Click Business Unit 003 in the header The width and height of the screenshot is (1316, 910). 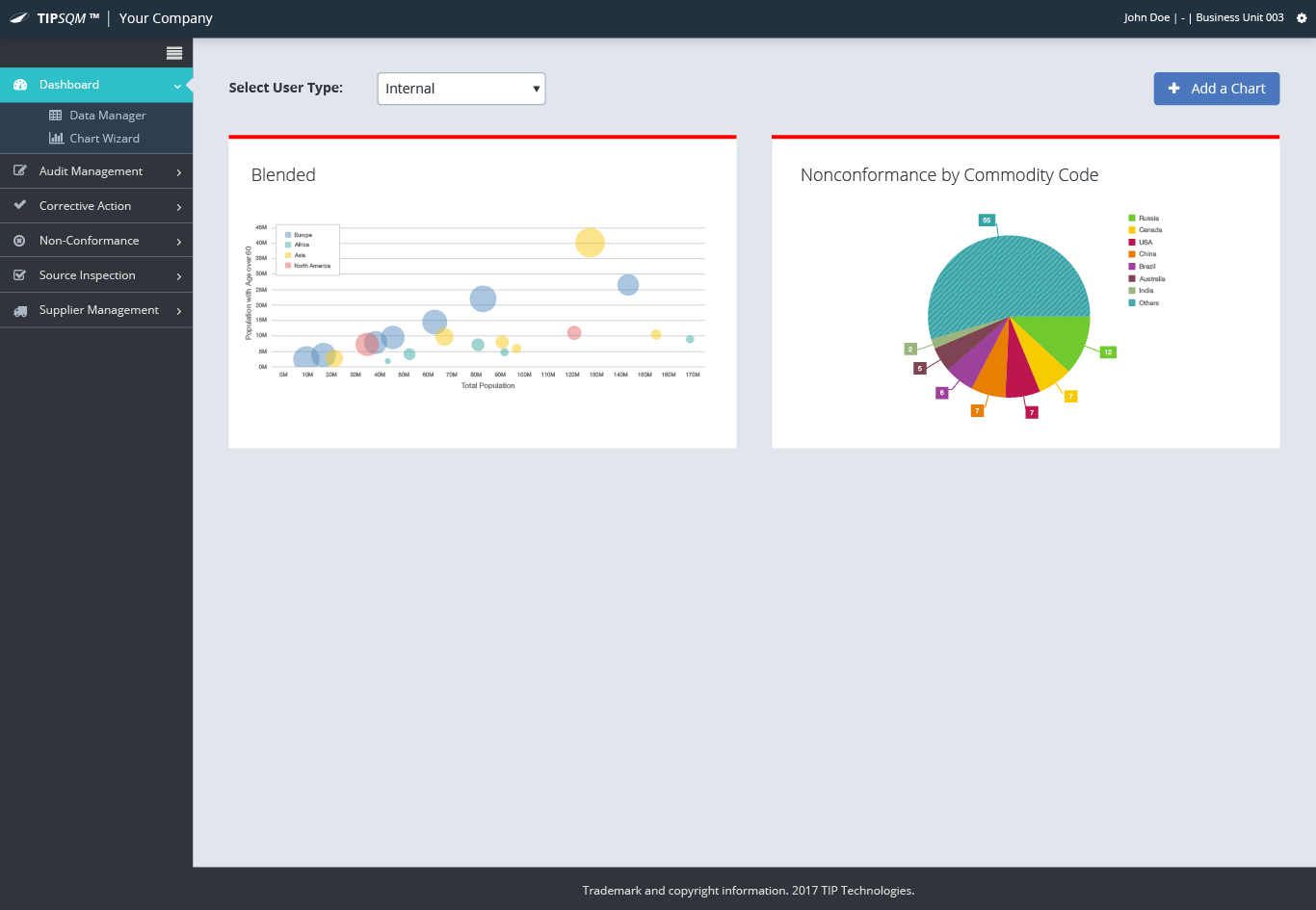[1240, 18]
